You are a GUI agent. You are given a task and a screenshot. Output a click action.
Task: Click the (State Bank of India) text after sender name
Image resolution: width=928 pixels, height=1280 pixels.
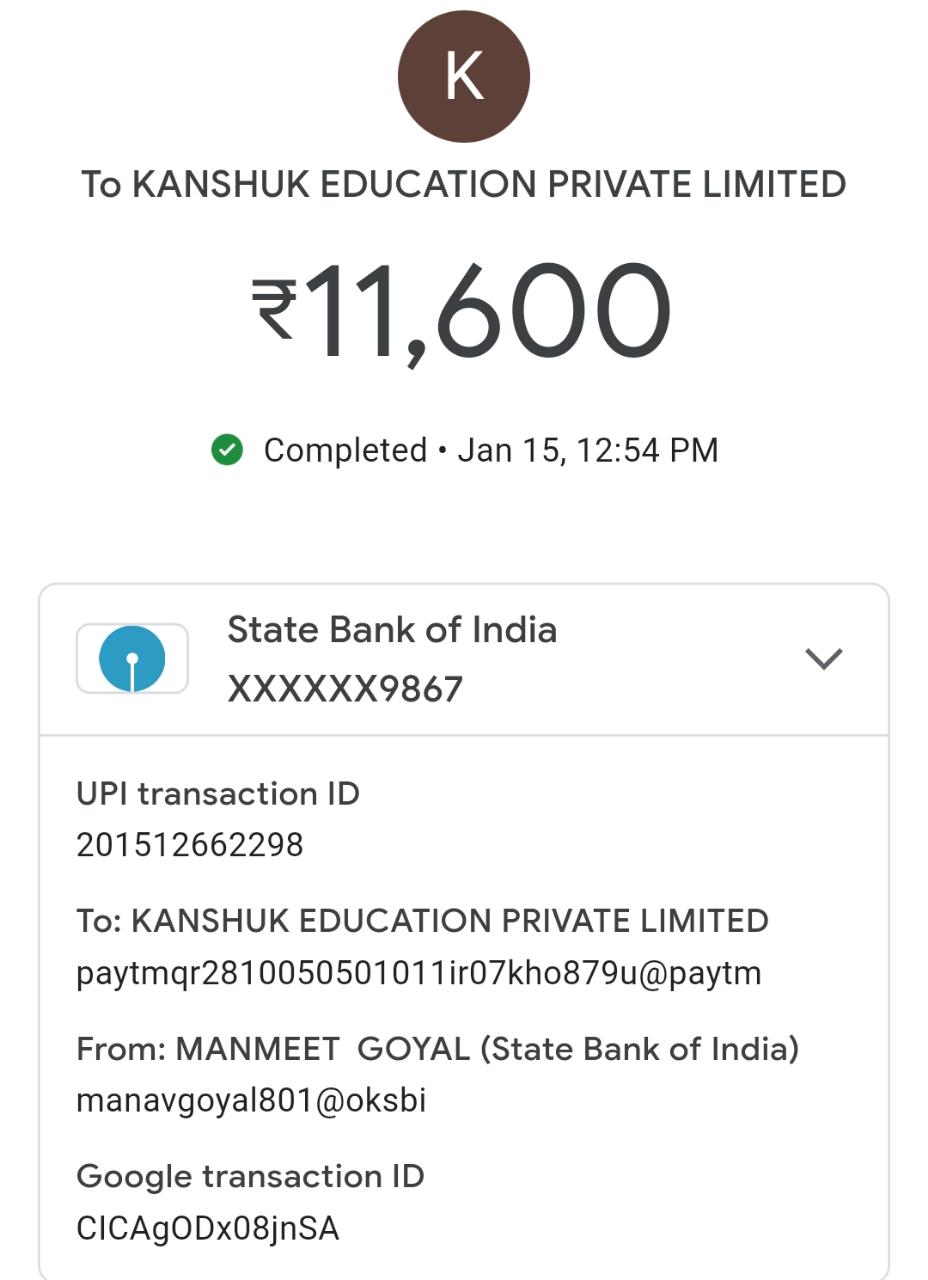pos(640,1049)
